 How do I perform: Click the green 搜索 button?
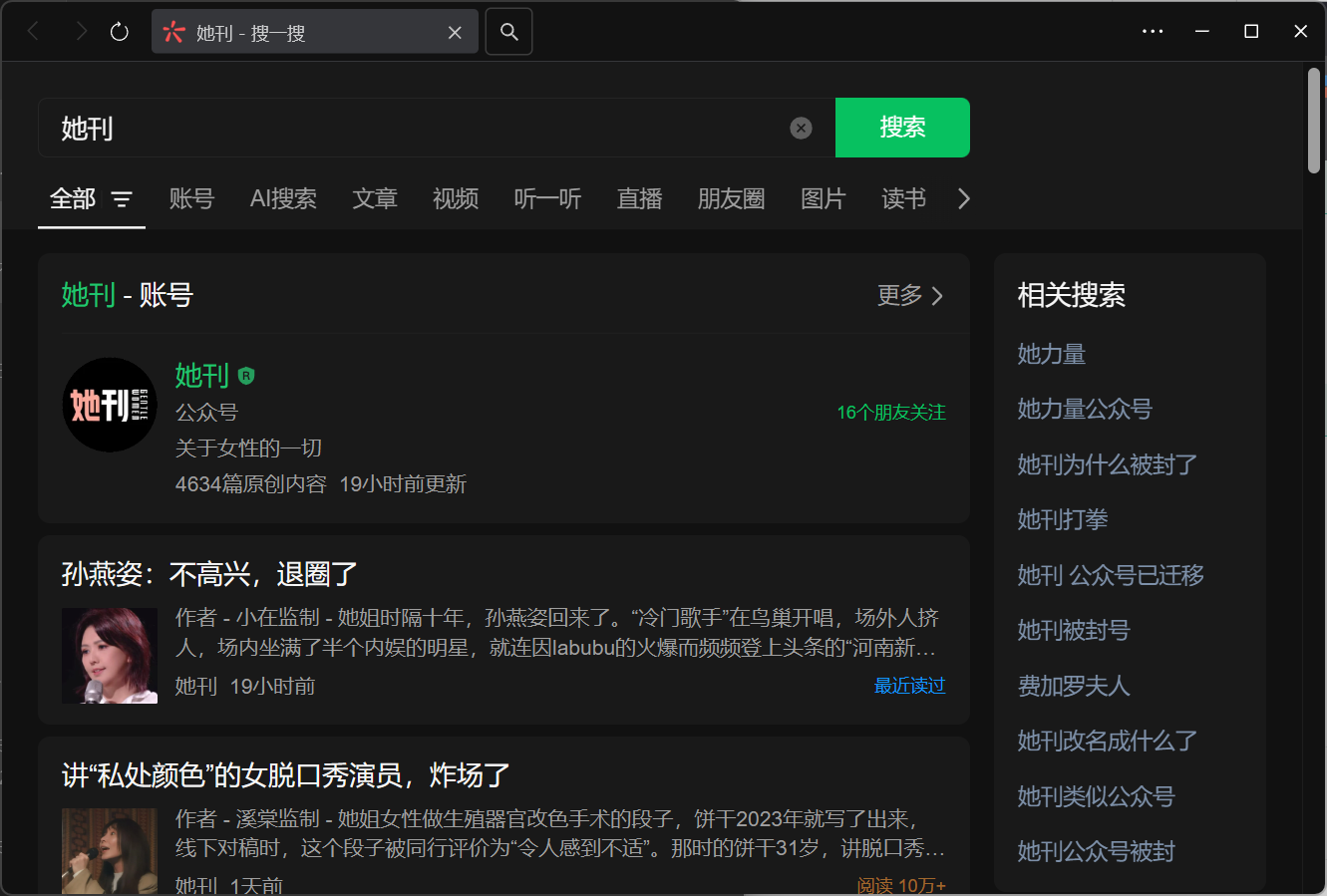coord(902,128)
